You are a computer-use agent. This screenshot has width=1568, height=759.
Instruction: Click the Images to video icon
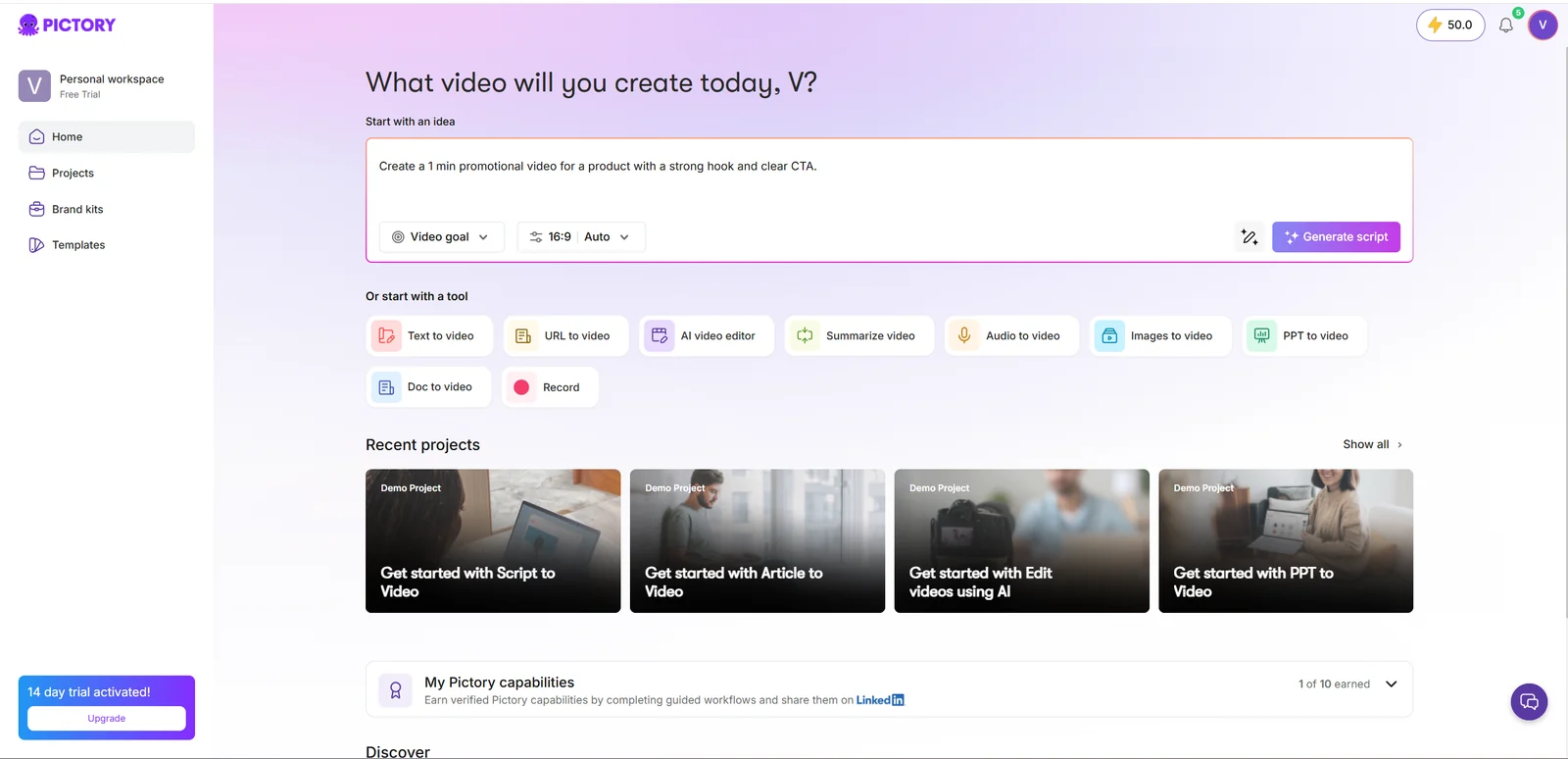pyautogui.click(x=1109, y=335)
